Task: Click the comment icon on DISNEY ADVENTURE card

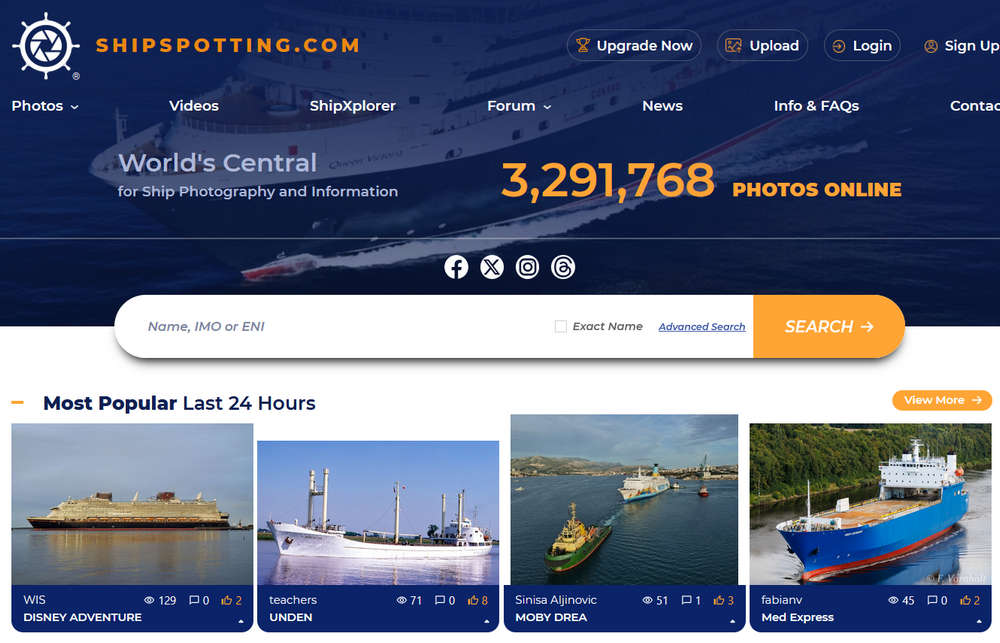Action: click(x=194, y=600)
